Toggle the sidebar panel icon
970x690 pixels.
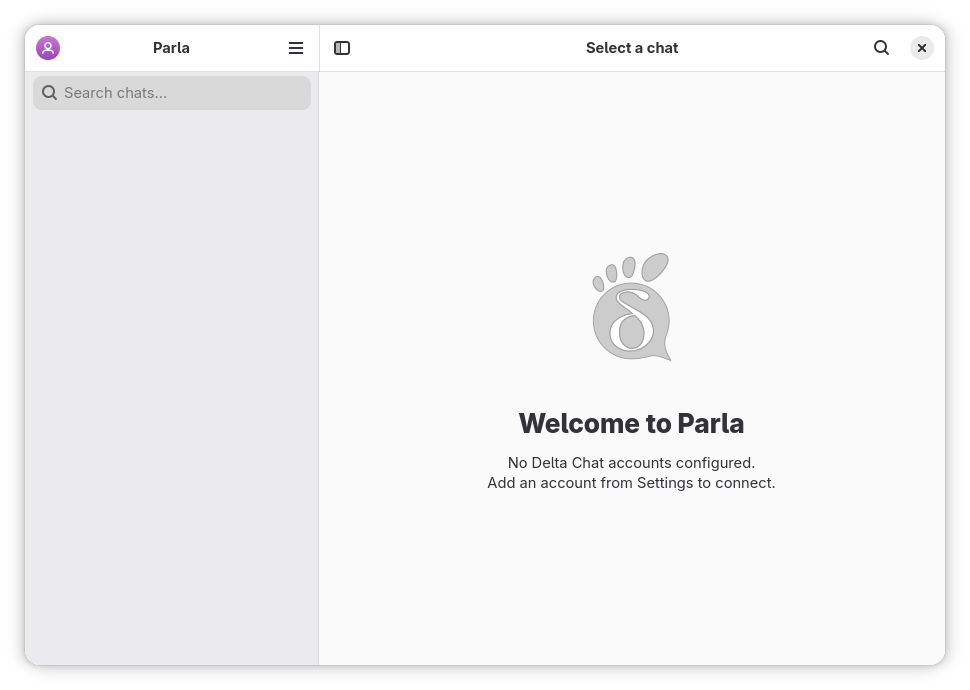[341, 48]
